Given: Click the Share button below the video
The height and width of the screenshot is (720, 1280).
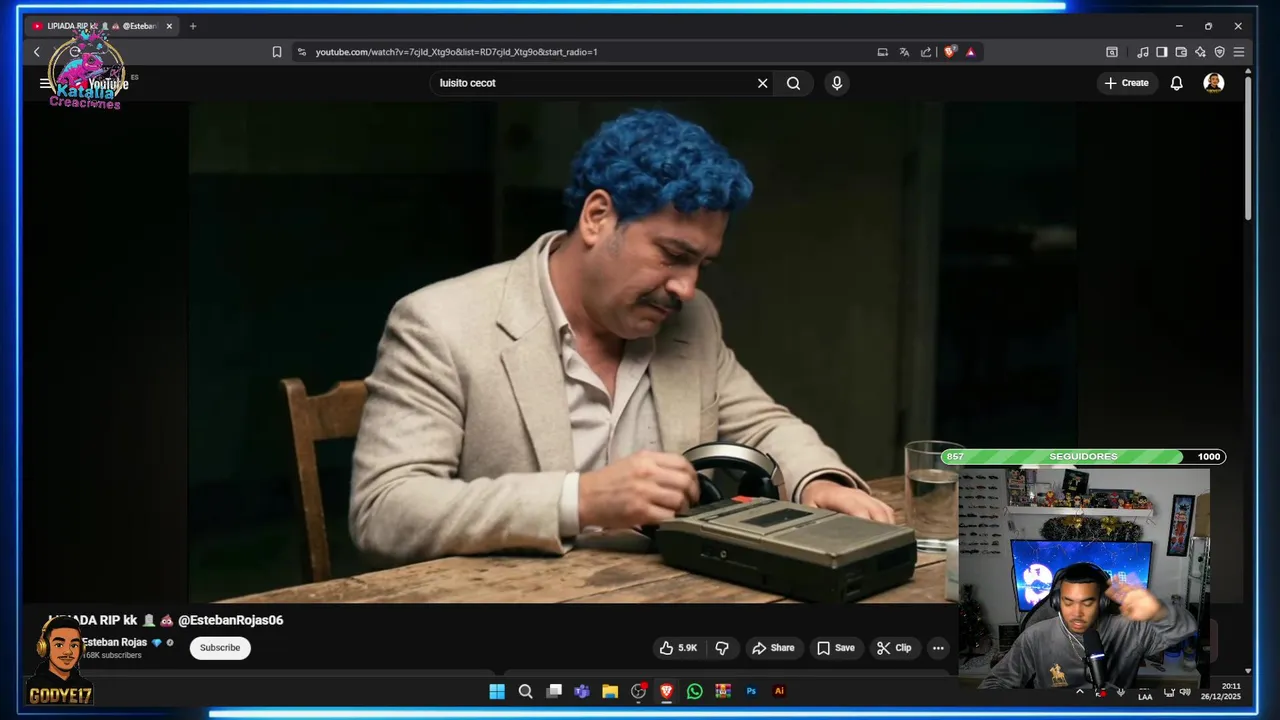Looking at the screenshot, I should 773,648.
